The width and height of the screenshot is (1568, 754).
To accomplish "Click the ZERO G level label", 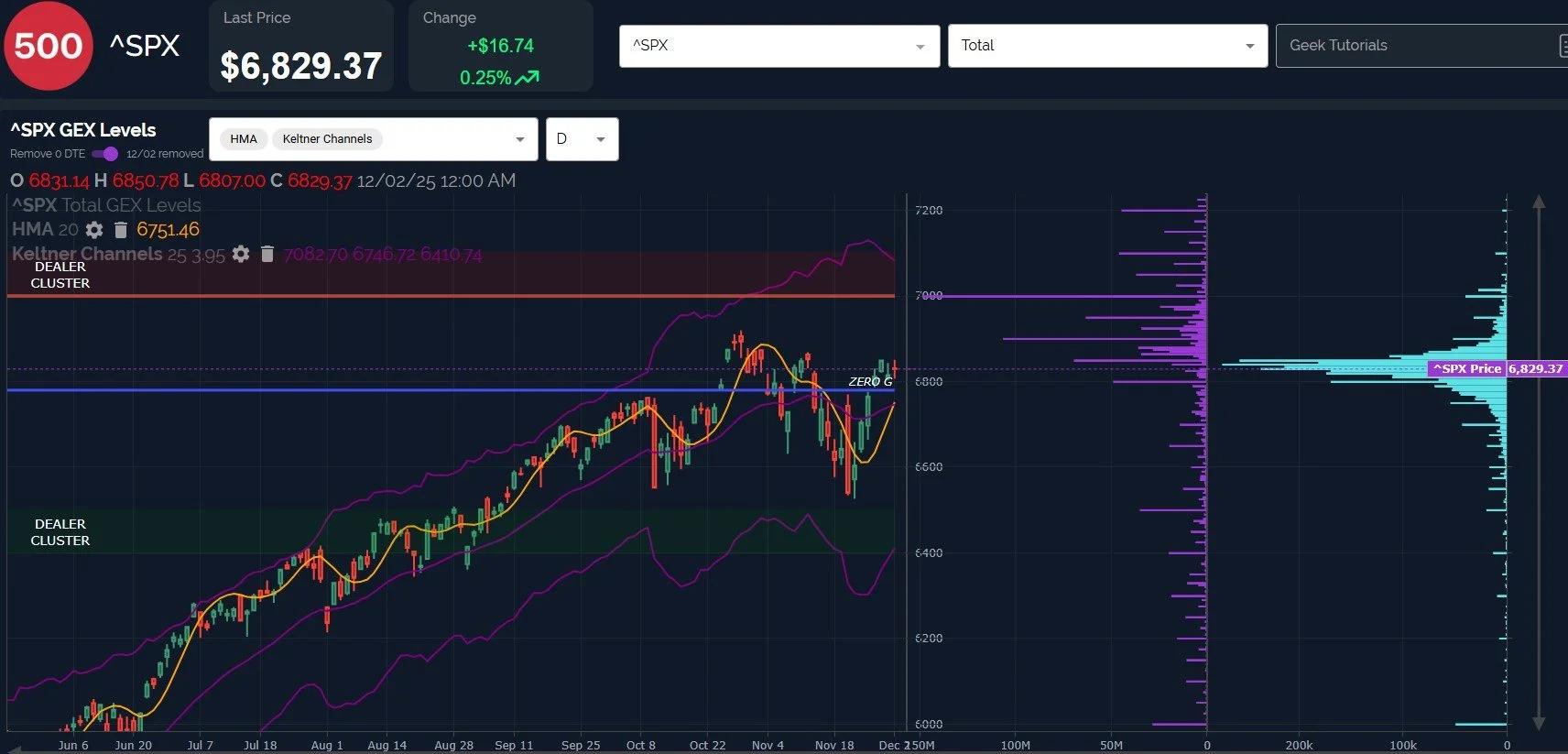I will click(x=870, y=381).
